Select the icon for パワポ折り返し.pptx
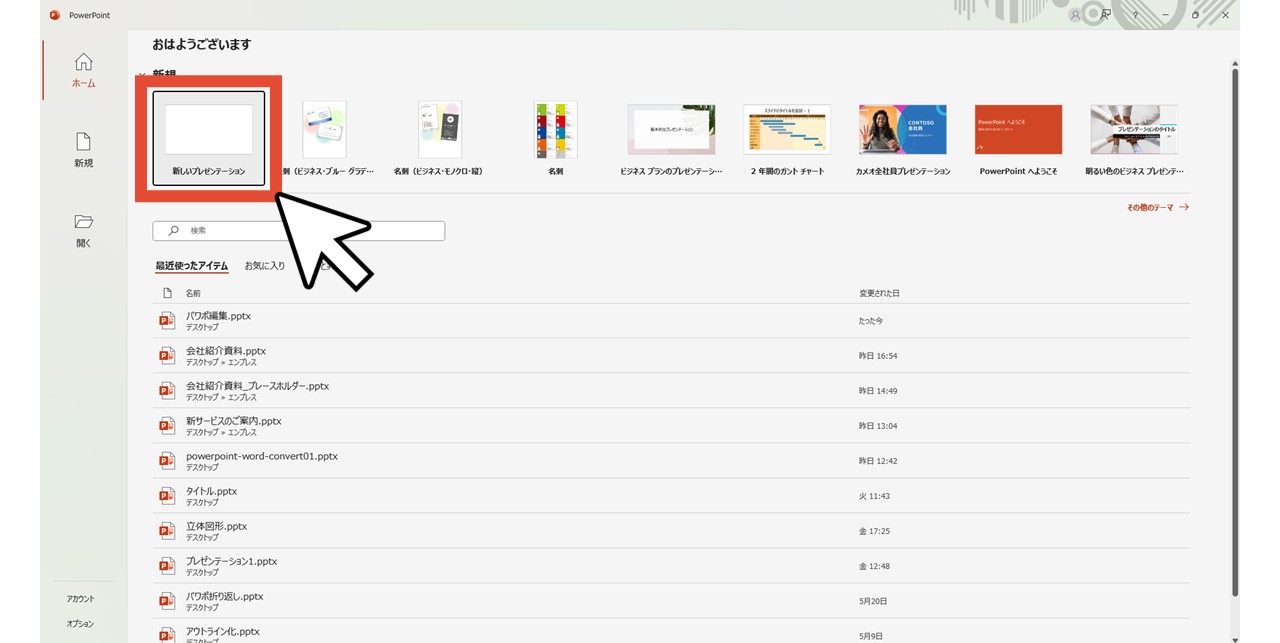This screenshot has height=643, width=1280. tap(167, 600)
